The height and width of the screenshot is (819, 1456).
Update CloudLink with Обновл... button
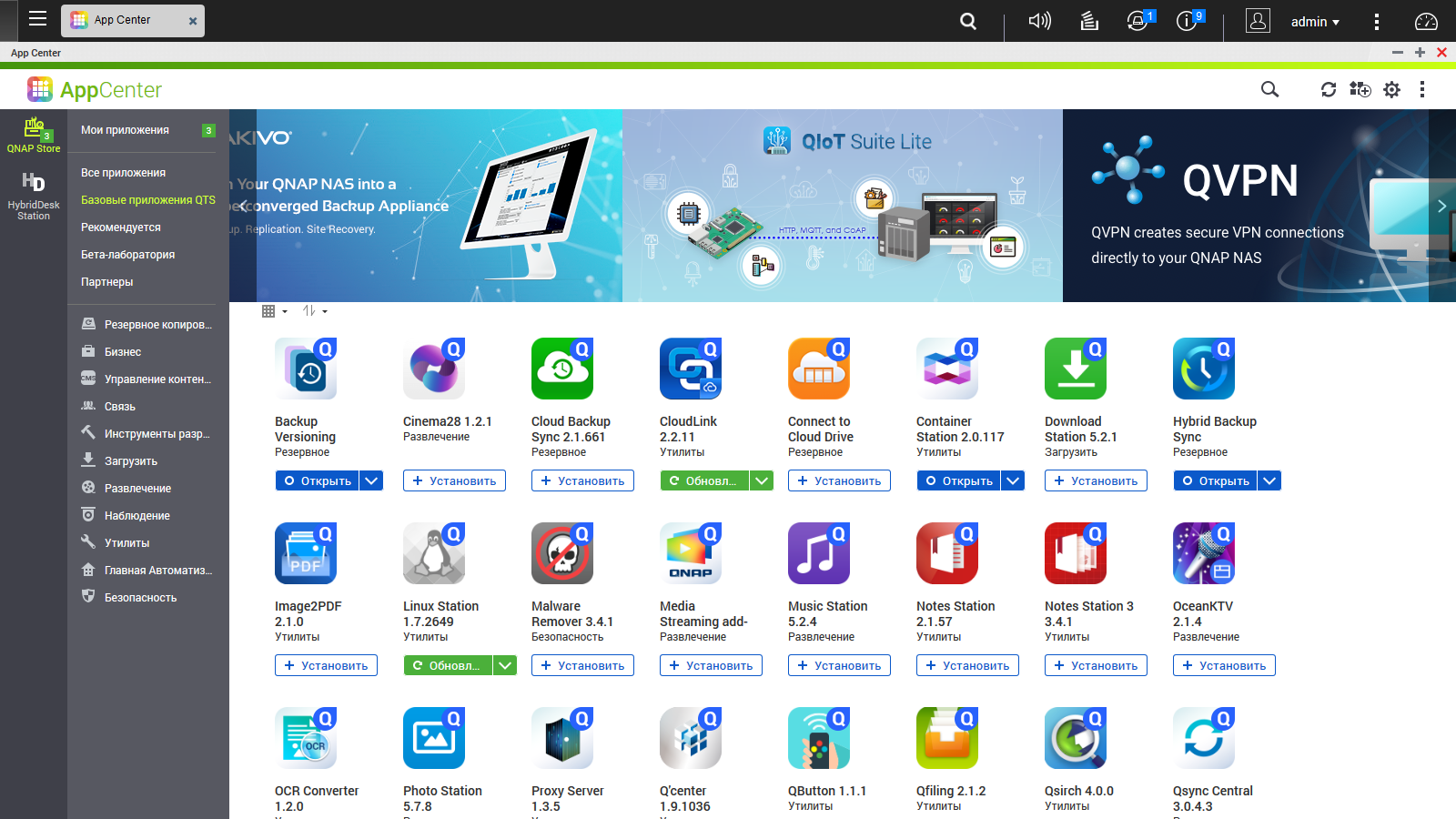tap(704, 480)
